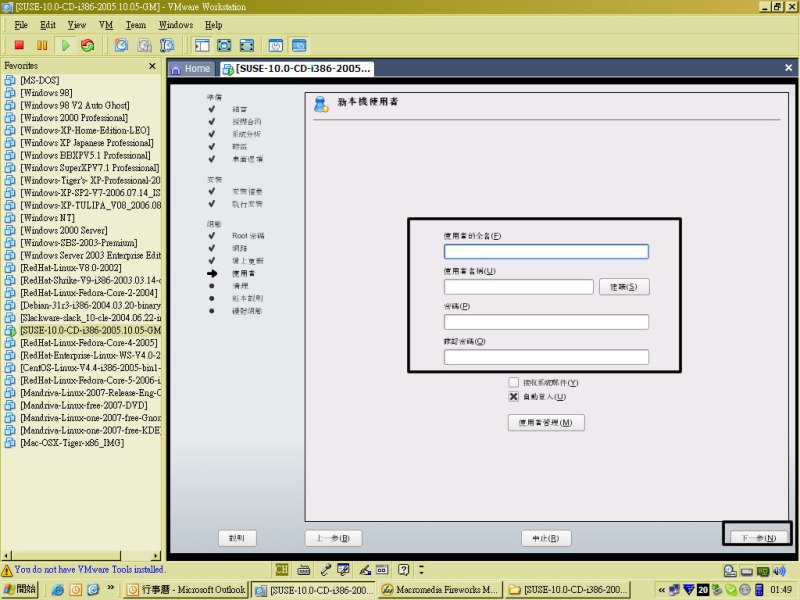
Task: Click the Abort (R) button
Action: pyautogui.click(x=546, y=538)
